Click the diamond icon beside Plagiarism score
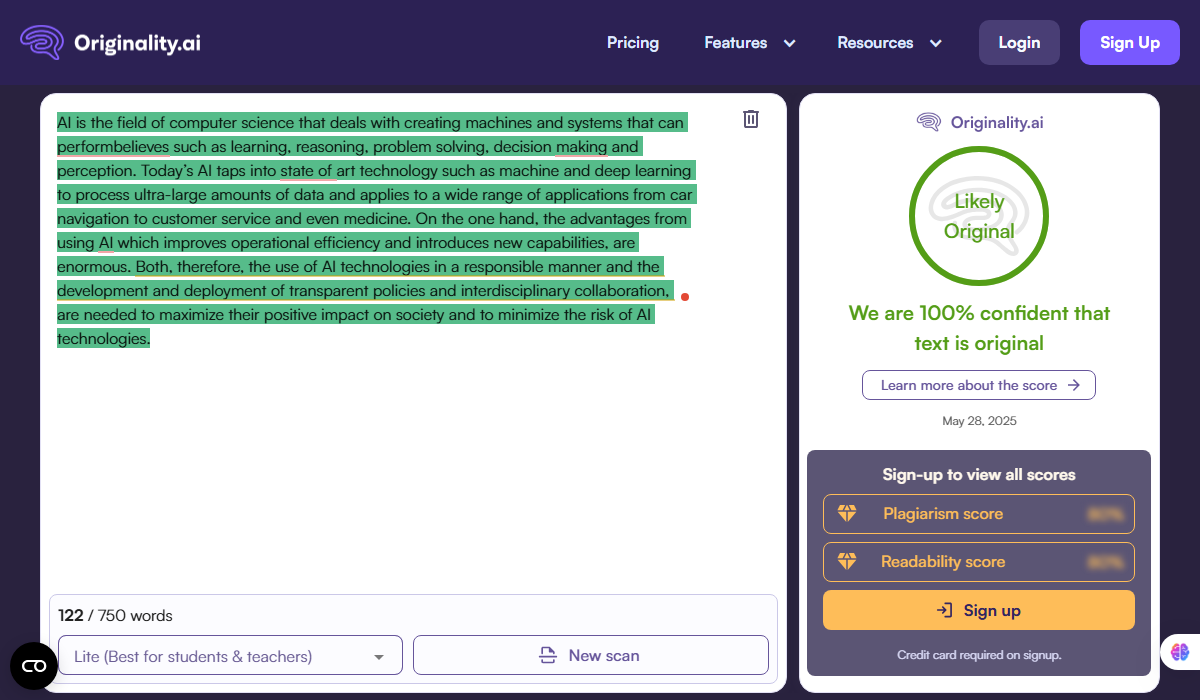1200x700 pixels. pyautogui.click(x=847, y=514)
